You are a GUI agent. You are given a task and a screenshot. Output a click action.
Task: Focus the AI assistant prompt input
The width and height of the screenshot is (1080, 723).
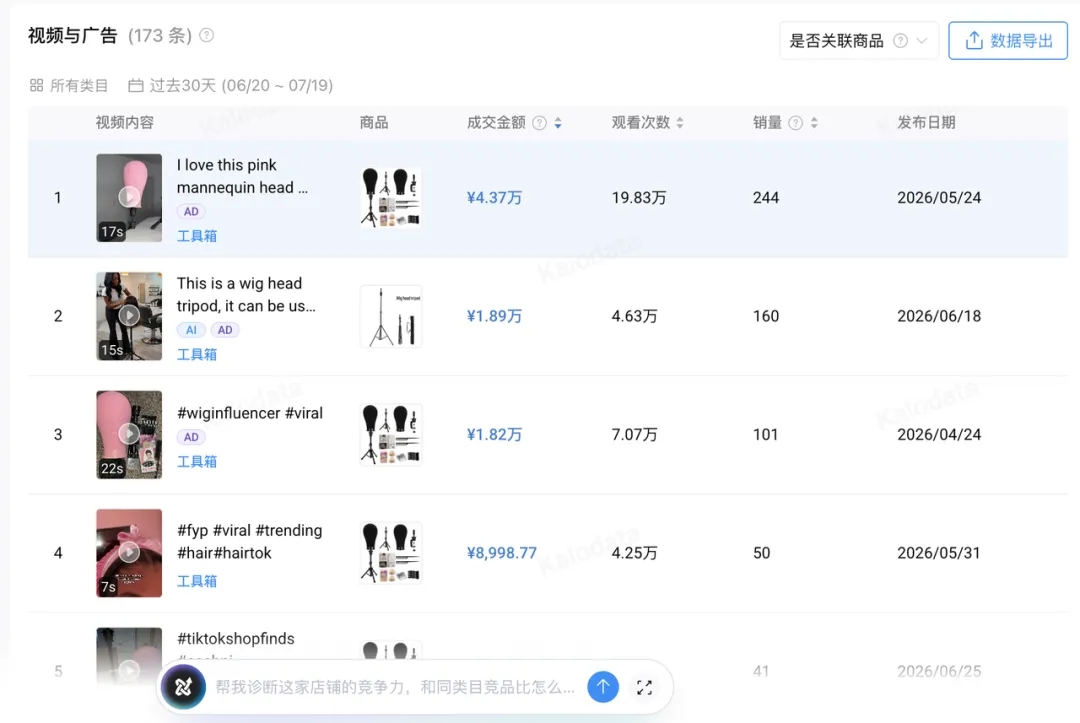coord(394,687)
